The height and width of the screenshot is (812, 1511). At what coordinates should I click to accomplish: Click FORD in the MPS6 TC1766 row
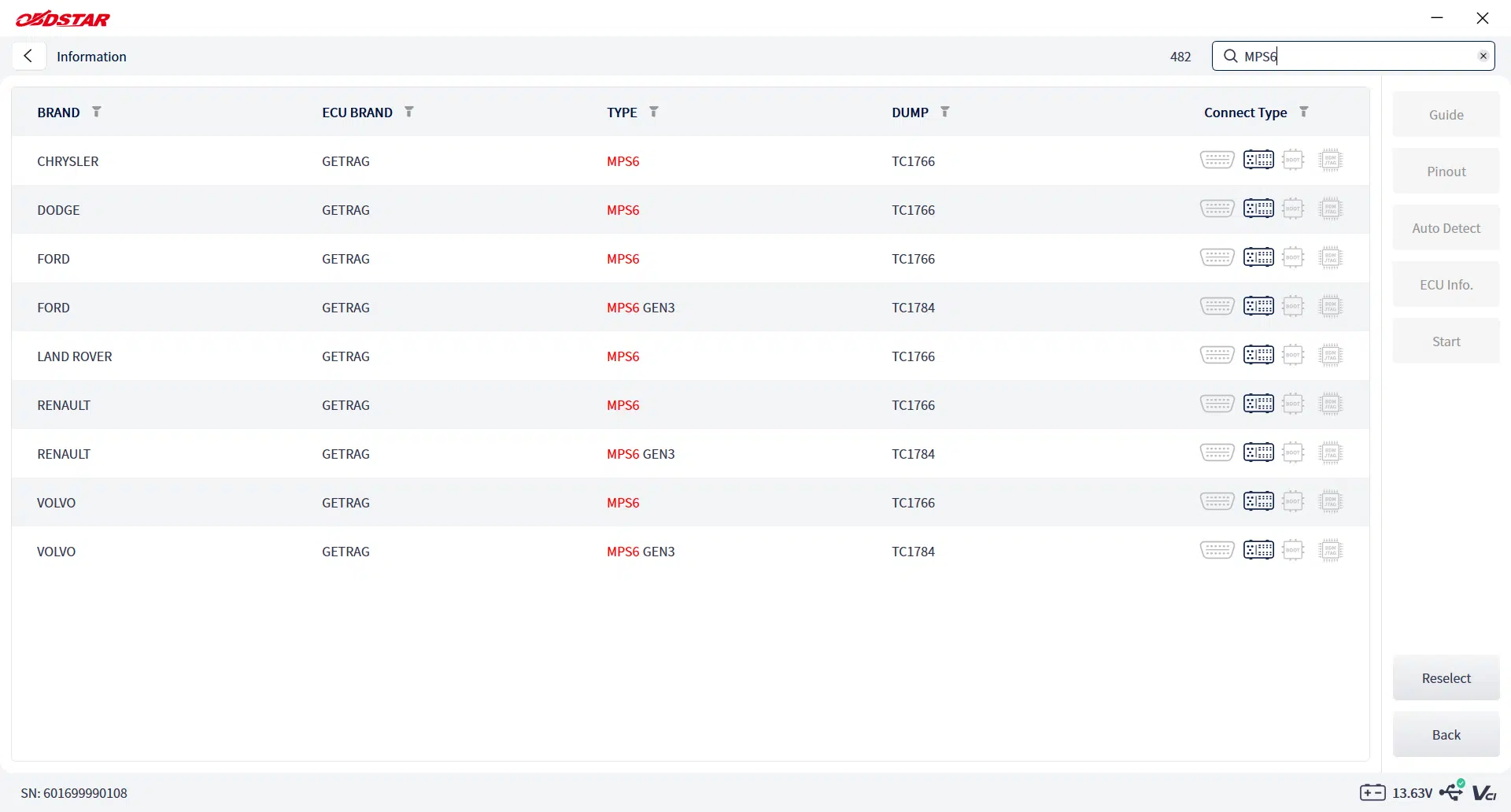(54, 259)
